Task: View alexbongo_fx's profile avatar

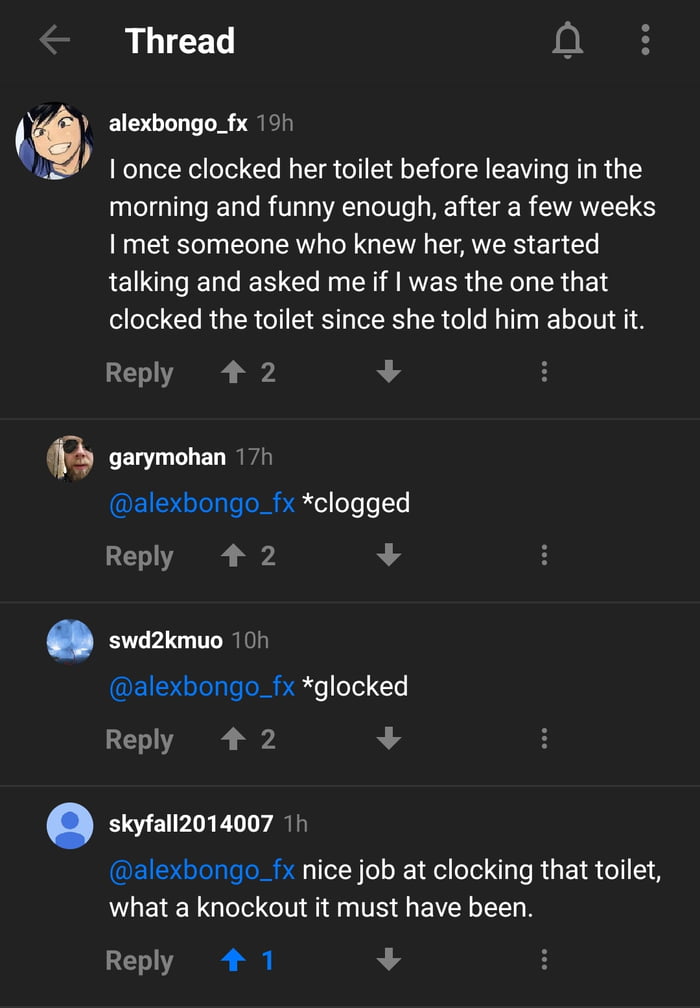Action: pyautogui.click(x=54, y=141)
